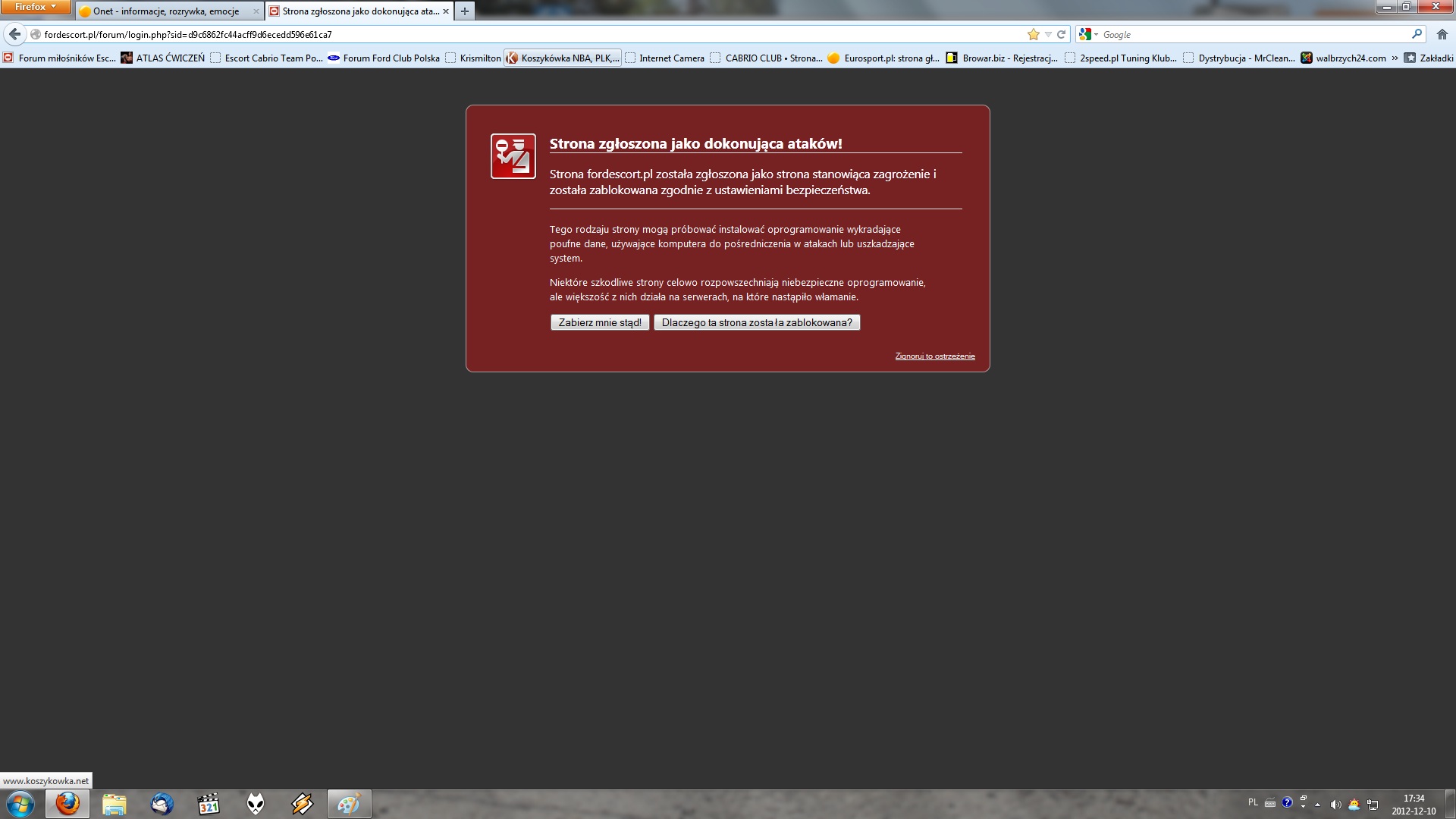This screenshot has width=1456, height=819.
Task: Open the Forum Ford Club Polska bookmark
Action: [384, 58]
